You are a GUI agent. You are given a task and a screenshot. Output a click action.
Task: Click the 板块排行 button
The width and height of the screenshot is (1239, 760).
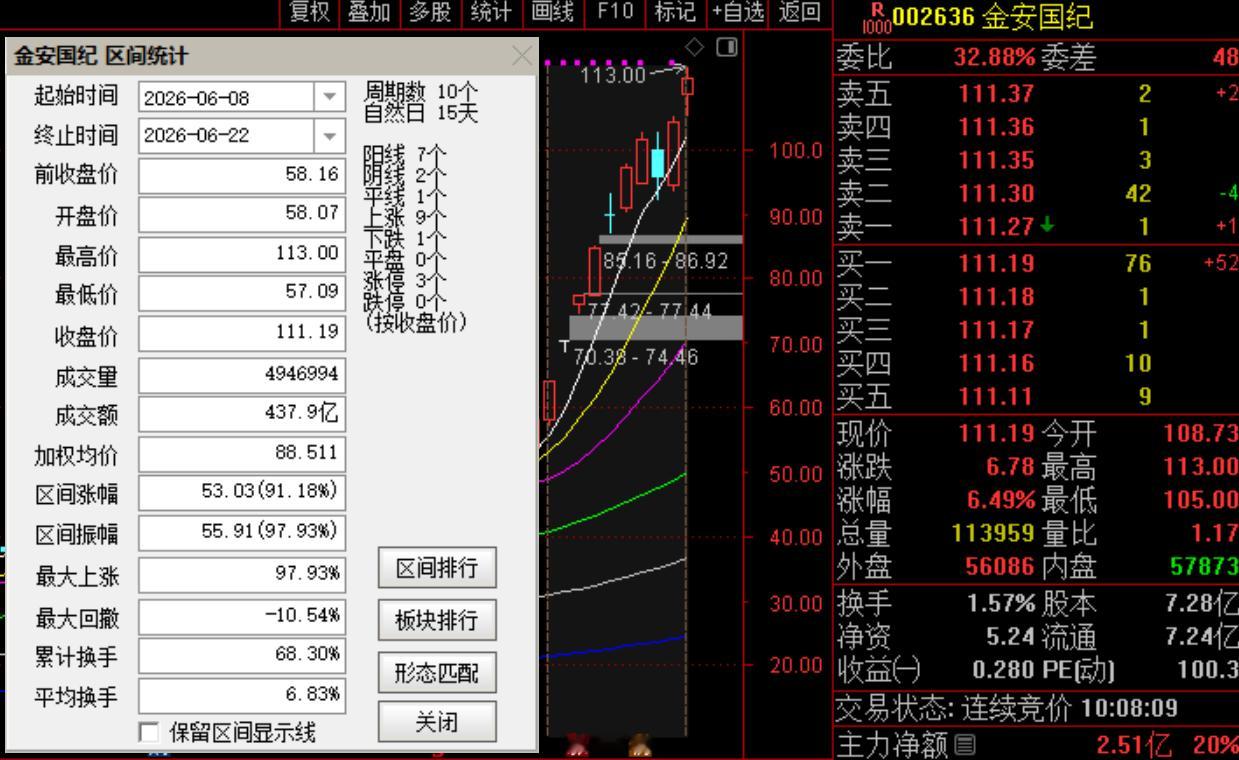click(437, 620)
